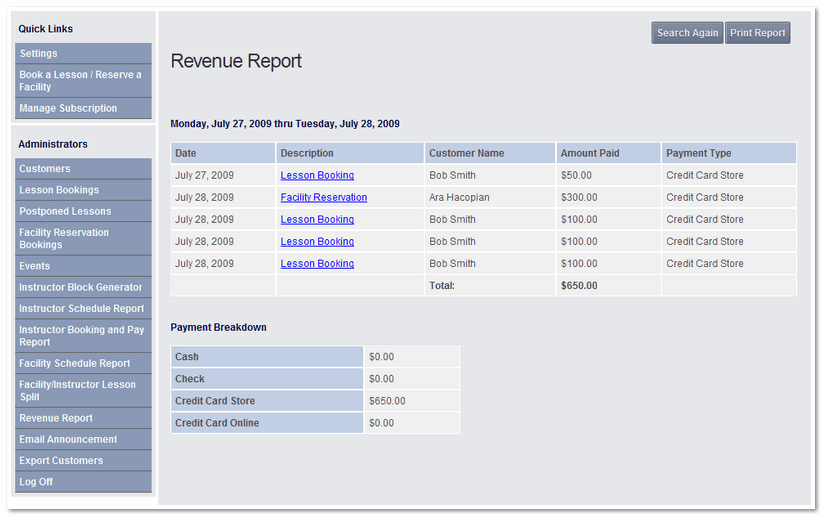The width and height of the screenshot is (822, 516).
Task: Go to Events page
Action: tap(83, 266)
